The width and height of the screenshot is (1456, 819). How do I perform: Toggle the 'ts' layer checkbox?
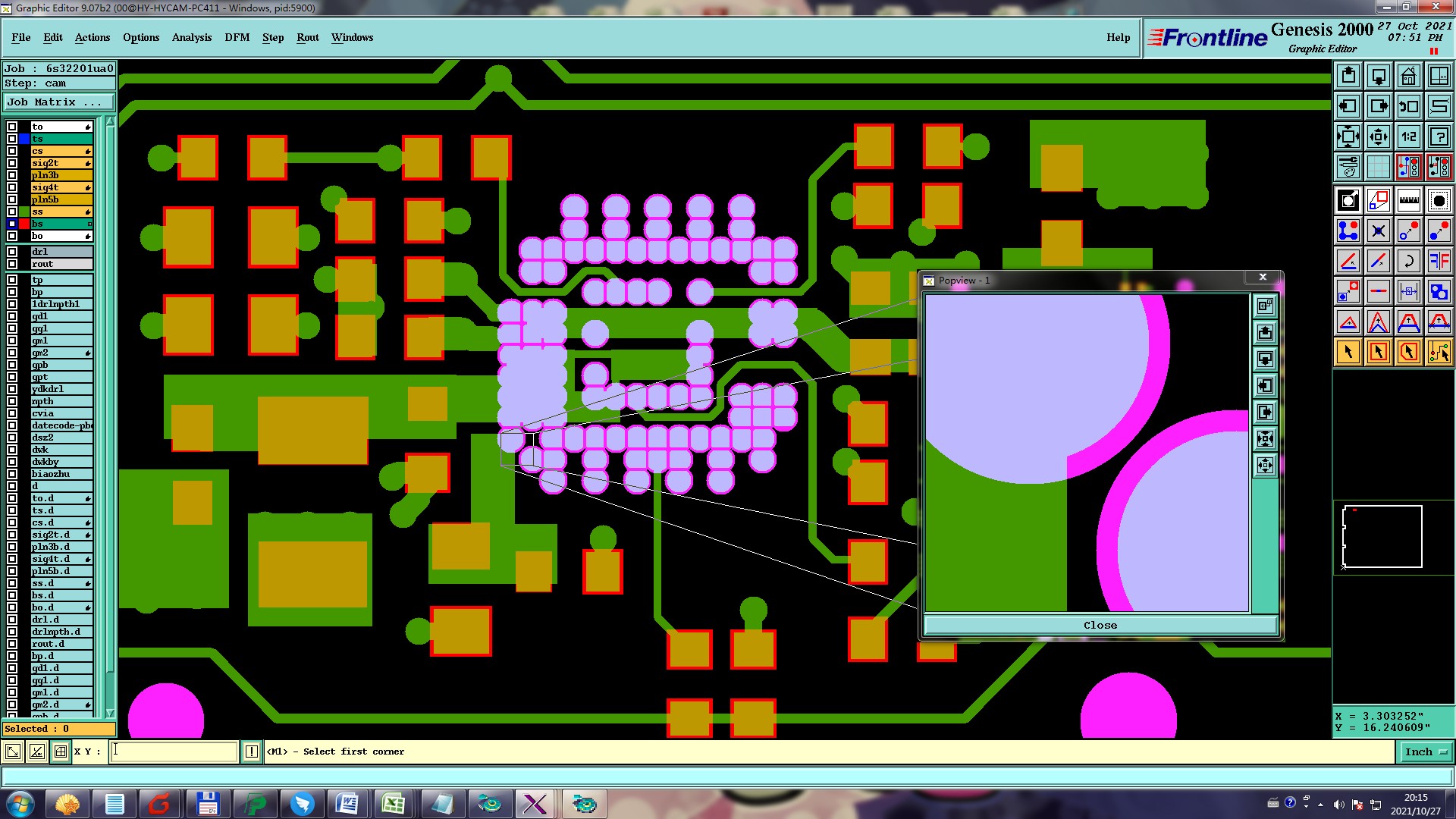(12, 139)
